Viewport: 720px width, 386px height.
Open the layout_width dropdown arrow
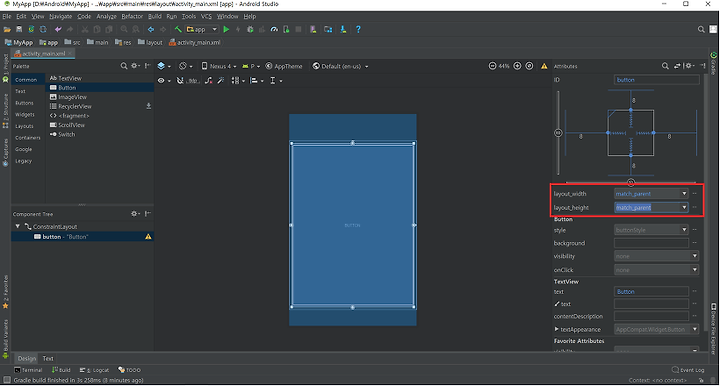click(x=684, y=194)
